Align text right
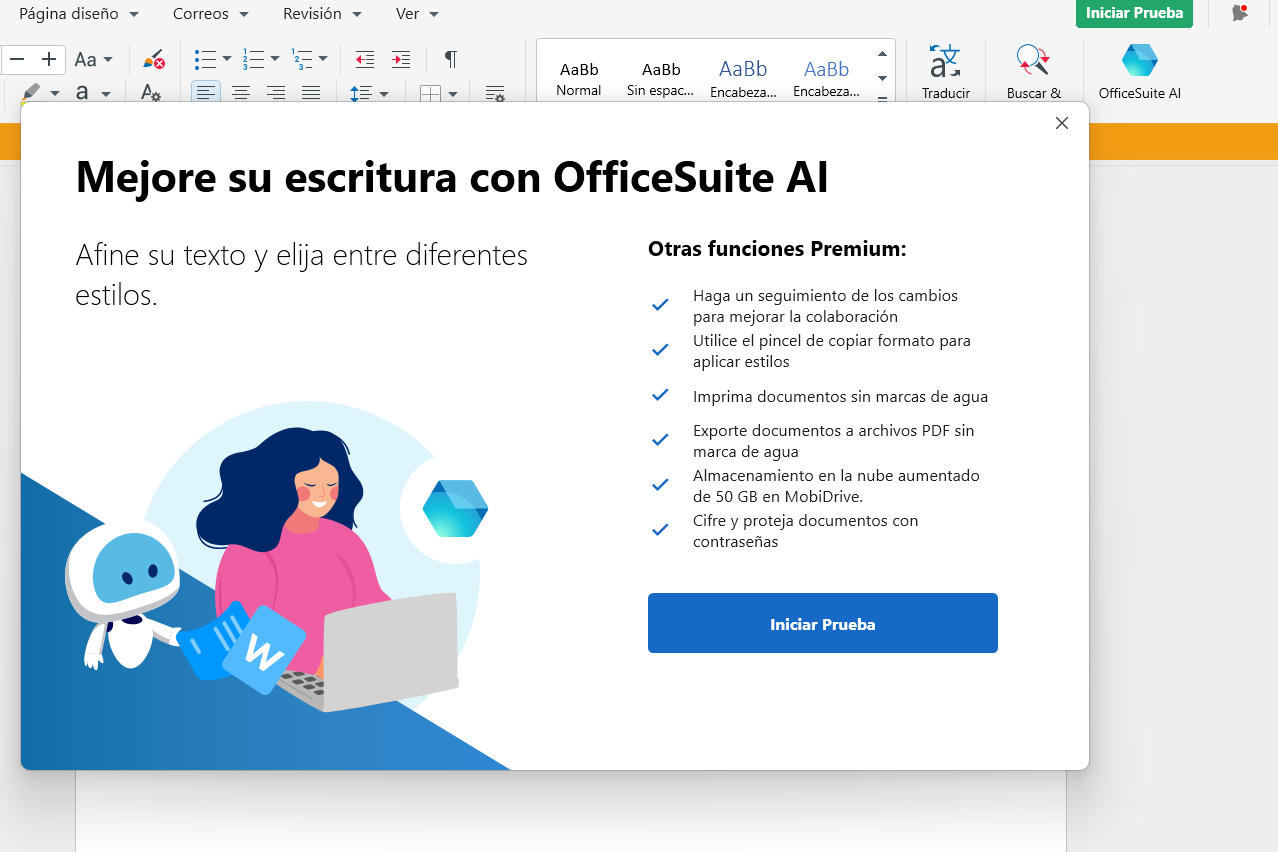The height and width of the screenshot is (852, 1278). coord(276,92)
